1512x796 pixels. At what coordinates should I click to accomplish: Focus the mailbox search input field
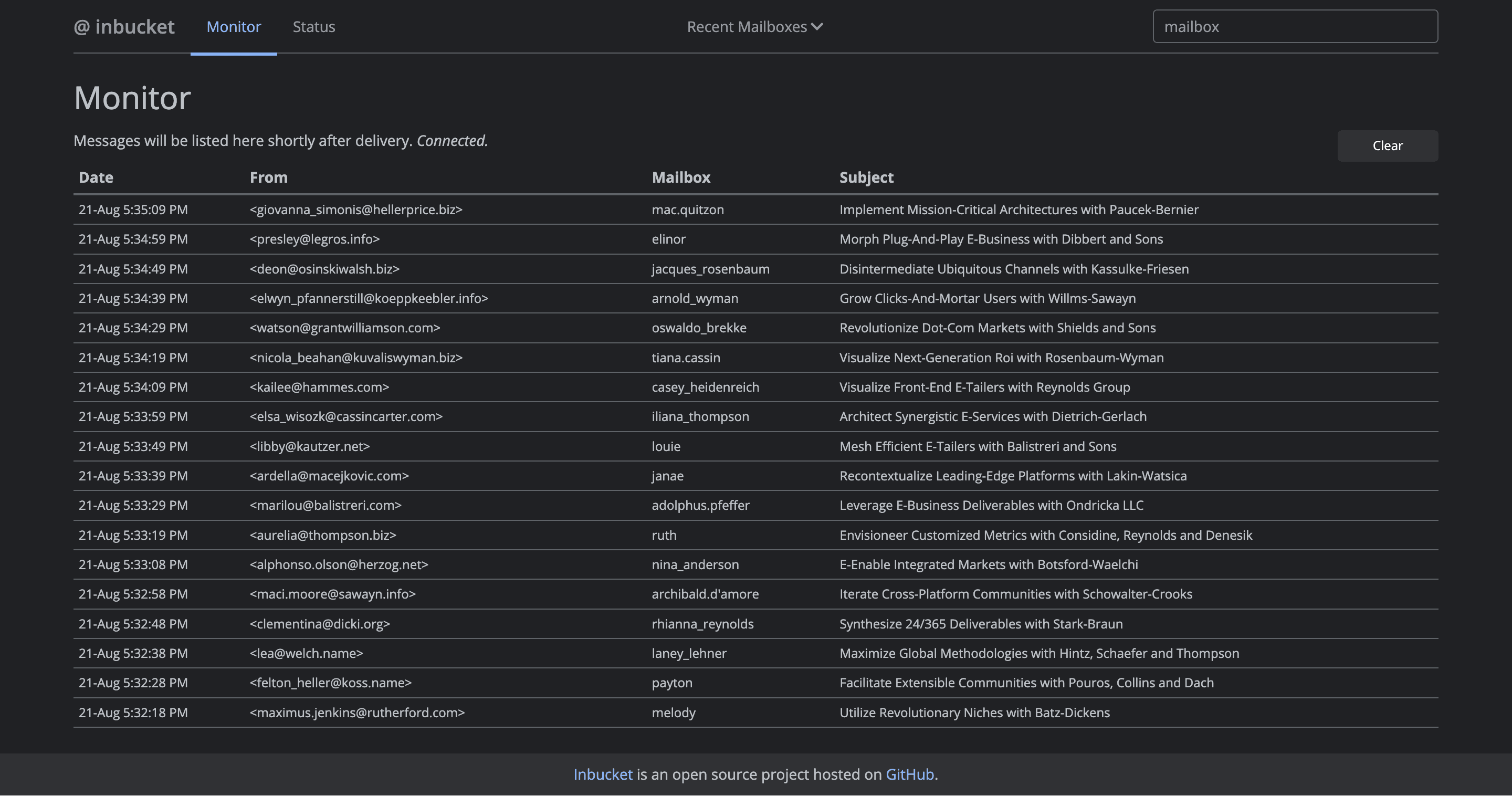[1295, 26]
